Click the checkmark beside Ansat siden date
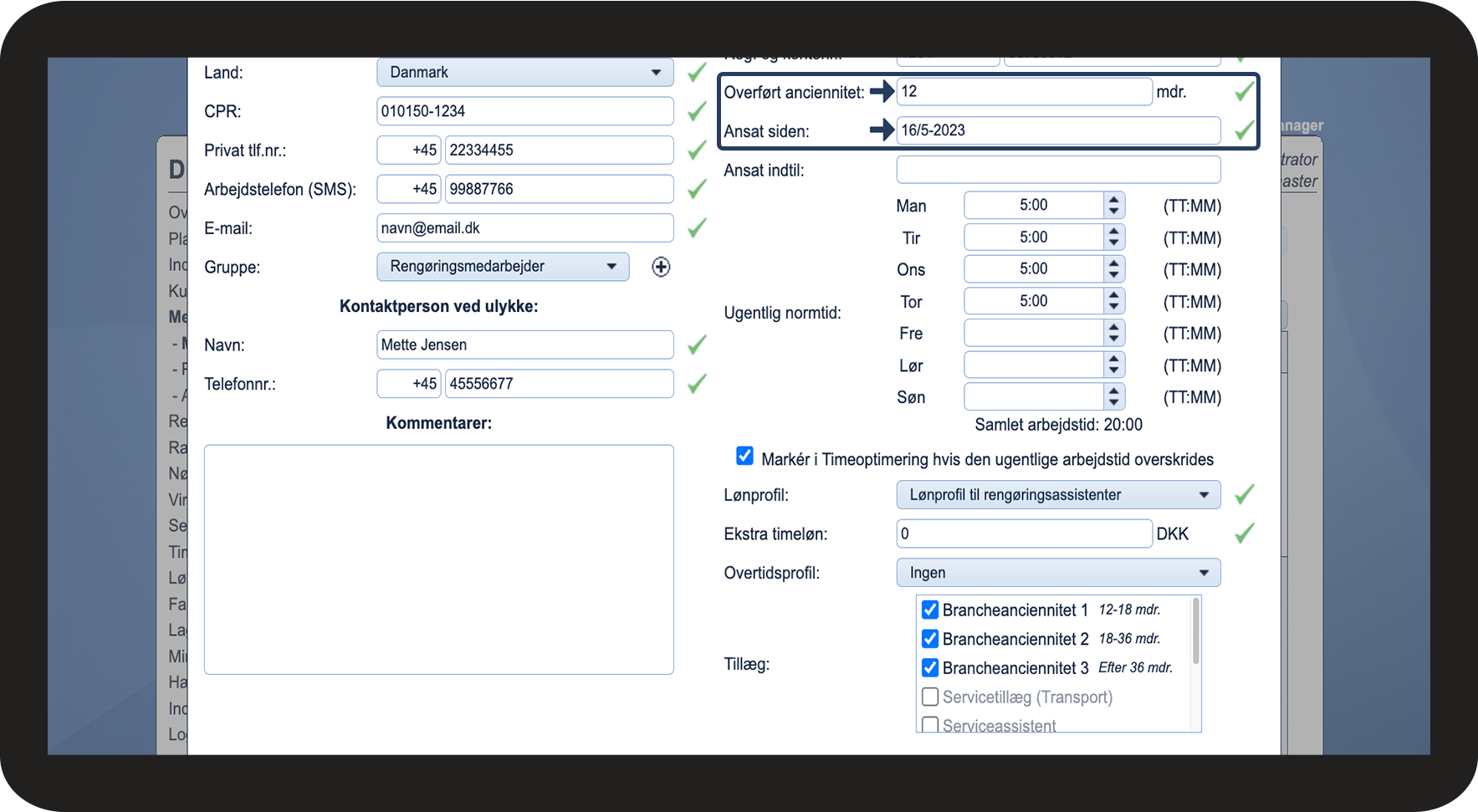Viewport: 1478px width, 812px height. point(1244,130)
